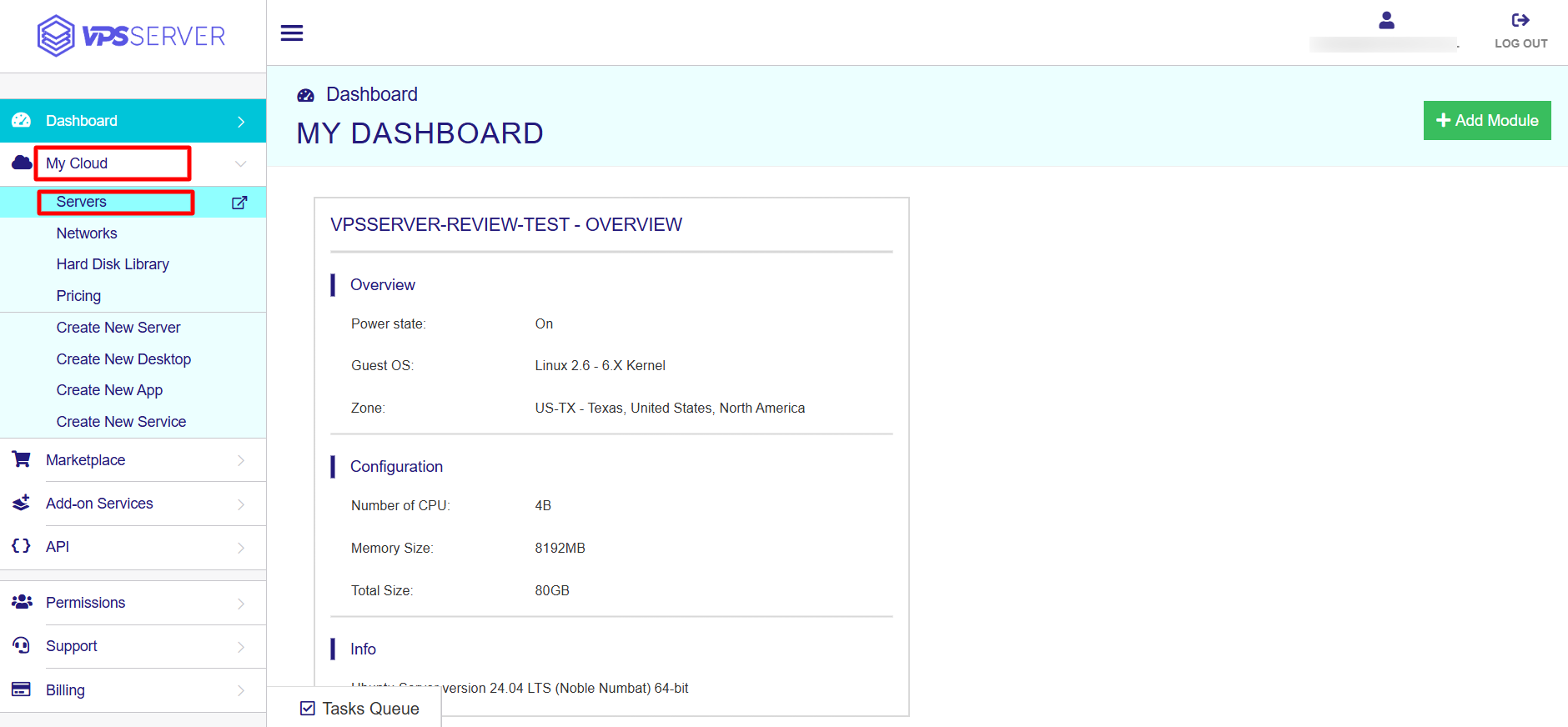Image resolution: width=1568 pixels, height=727 pixels.
Task: Open the Permissions menu item
Action: 133,603
